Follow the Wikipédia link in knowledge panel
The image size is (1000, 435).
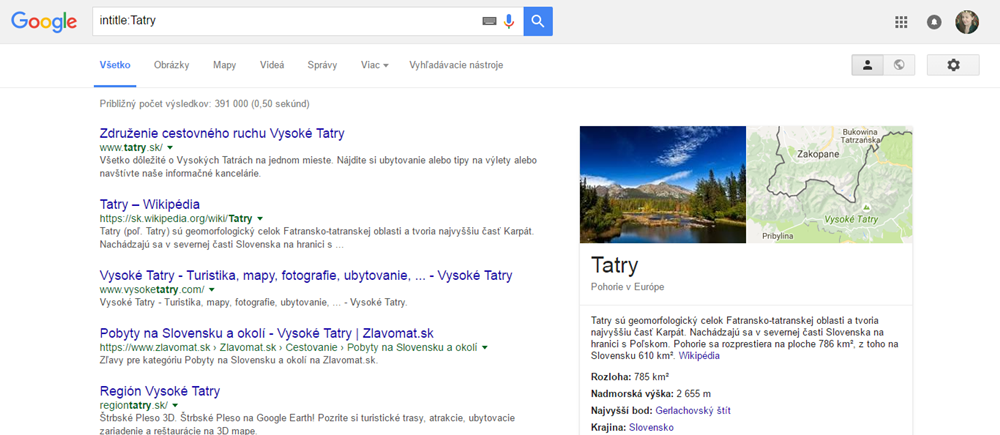point(699,355)
